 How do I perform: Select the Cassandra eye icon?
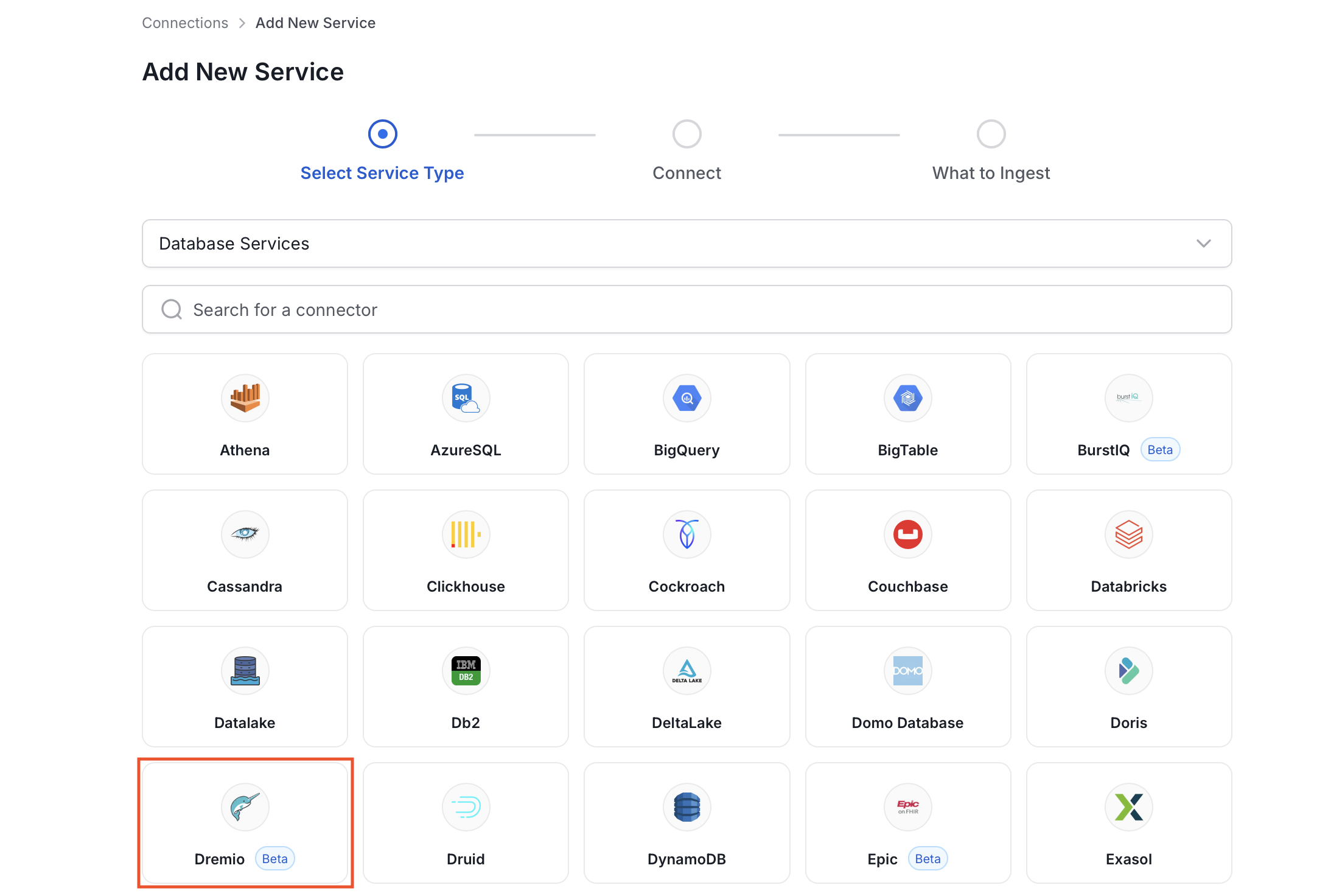[245, 534]
